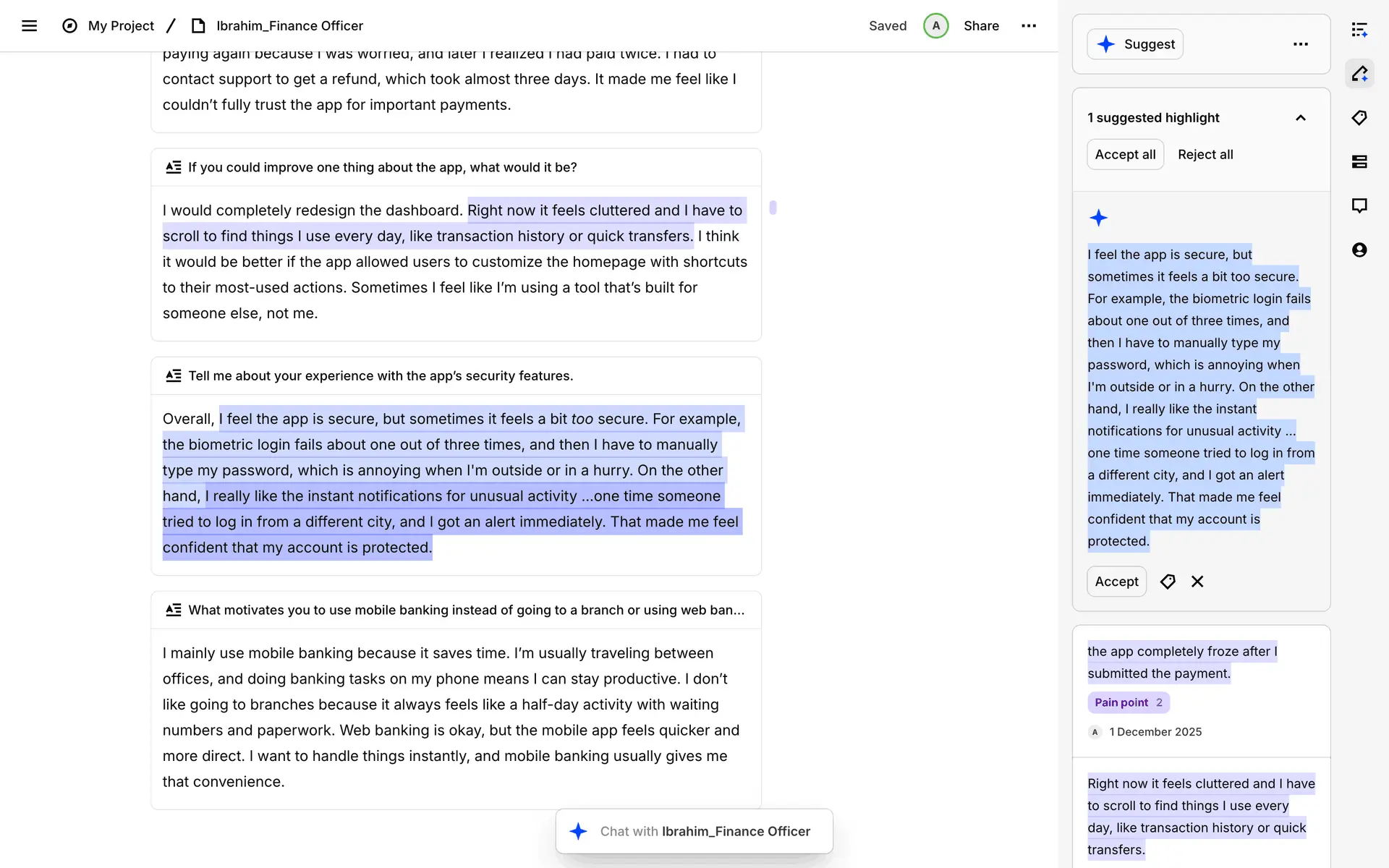Open document more options menu
Image resolution: width=1389 pixels, height=868 pixels.
pyautogui.click(x=1028, y=26)
